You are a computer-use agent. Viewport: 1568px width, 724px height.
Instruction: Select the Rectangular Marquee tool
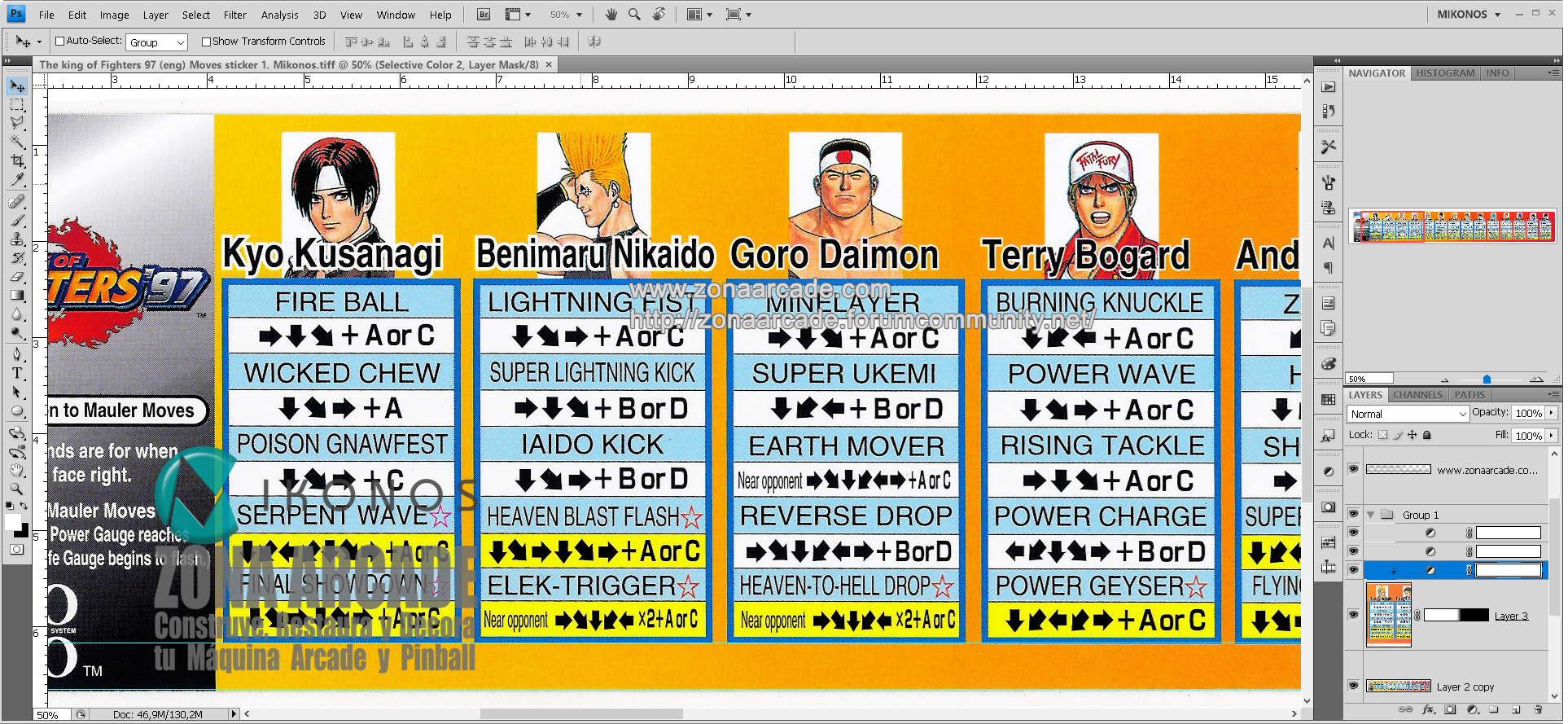pyautogui.click(x=17, y=104)
